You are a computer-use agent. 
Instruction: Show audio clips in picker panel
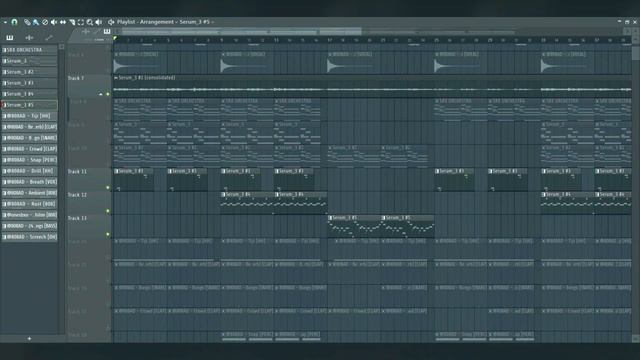tap(29, 38)
